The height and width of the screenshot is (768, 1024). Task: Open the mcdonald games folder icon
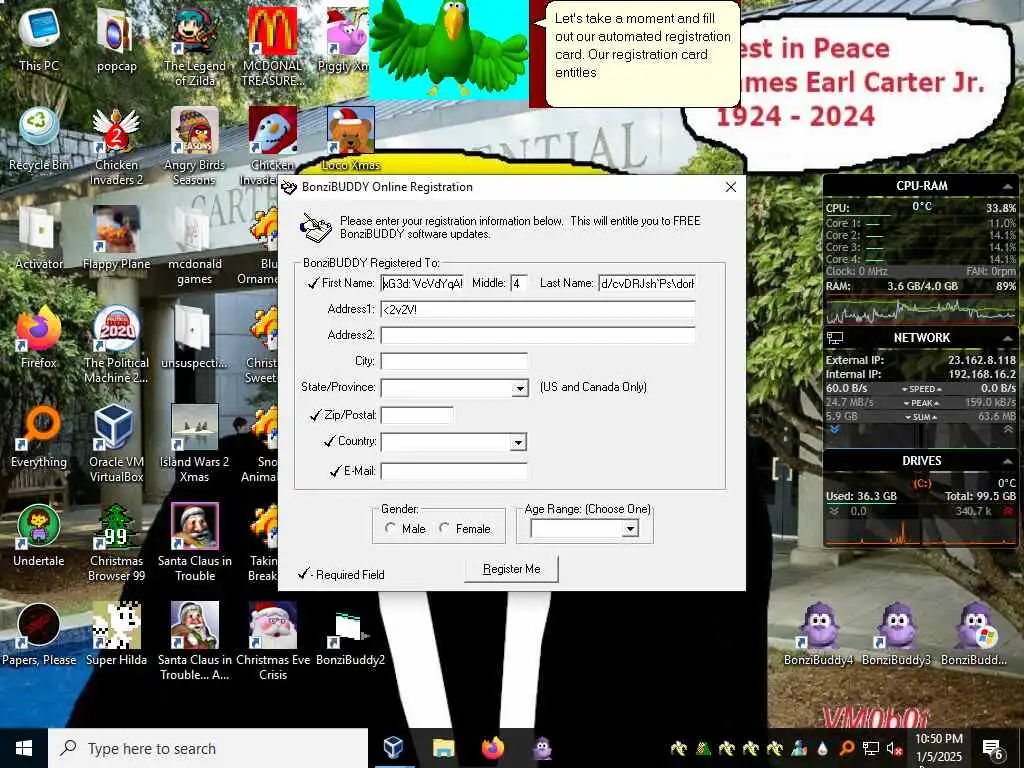point(195,246)
